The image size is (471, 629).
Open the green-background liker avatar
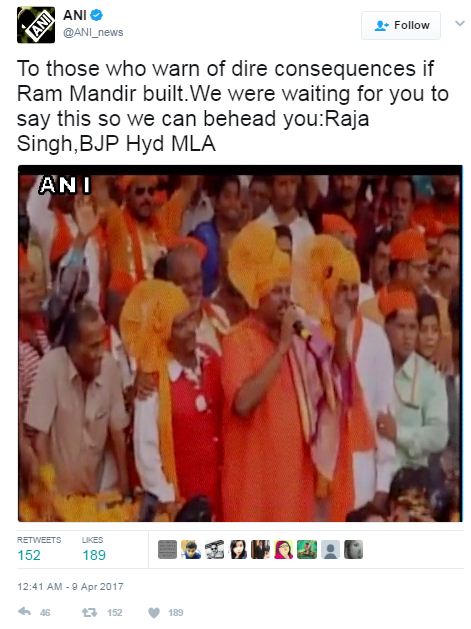click(307, 550)
